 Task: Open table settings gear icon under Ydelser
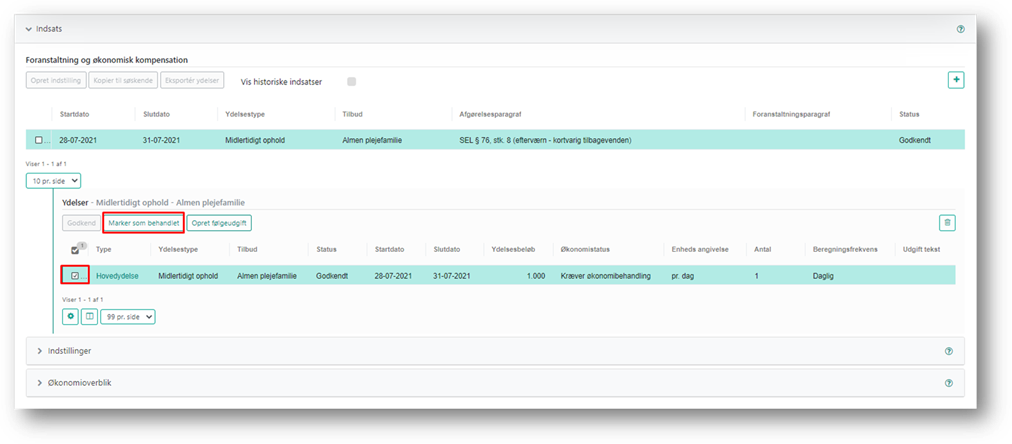click(x=70, y=316)
